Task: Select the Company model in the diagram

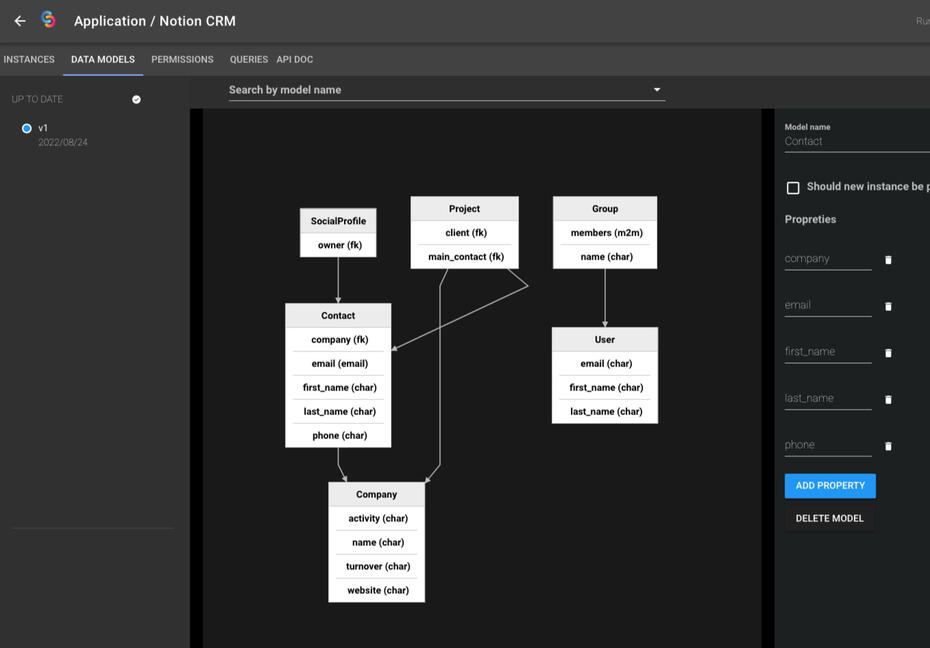Action: click(376, 494)
